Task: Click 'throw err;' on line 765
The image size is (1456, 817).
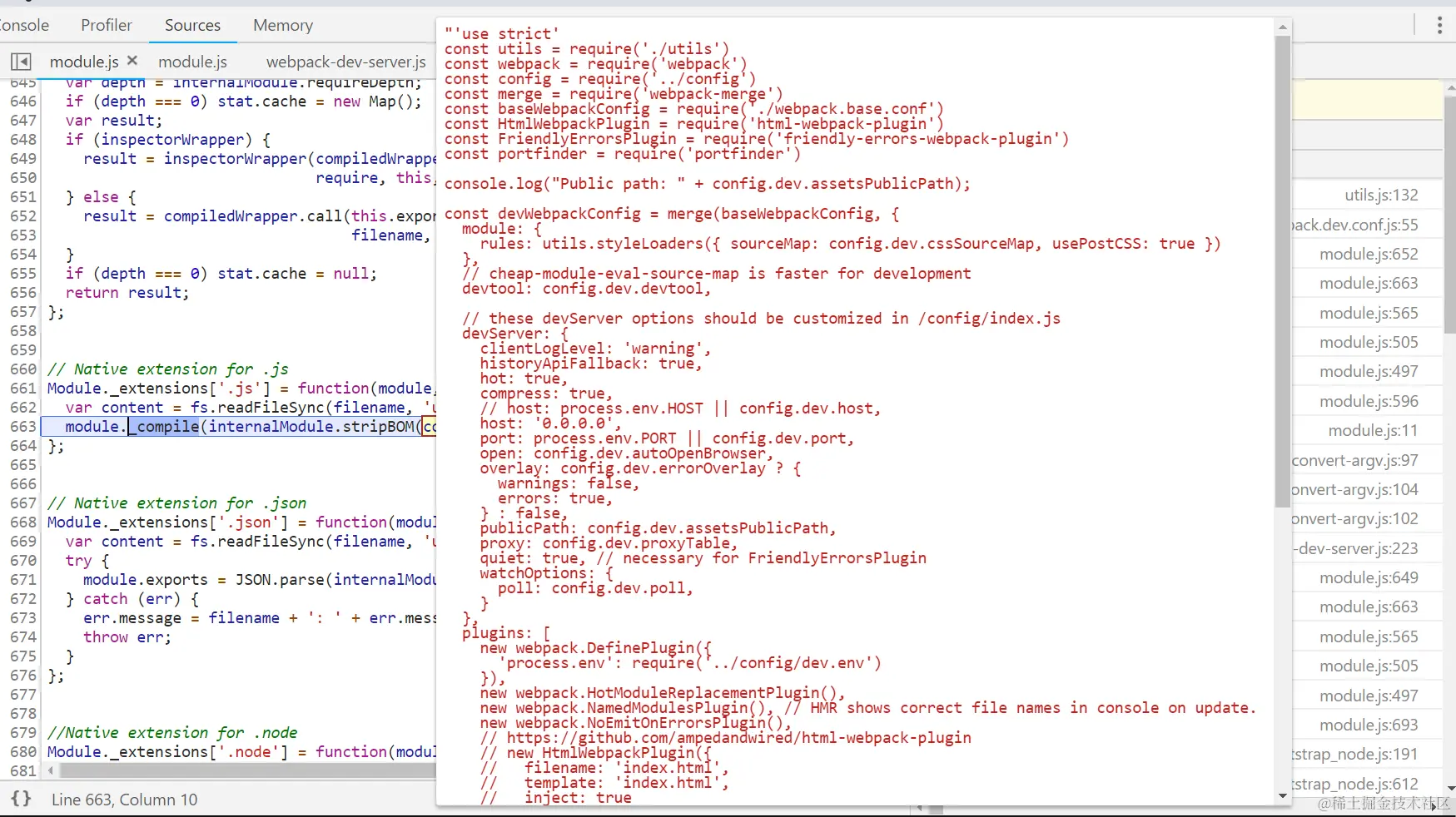Action: coord(127,636)
